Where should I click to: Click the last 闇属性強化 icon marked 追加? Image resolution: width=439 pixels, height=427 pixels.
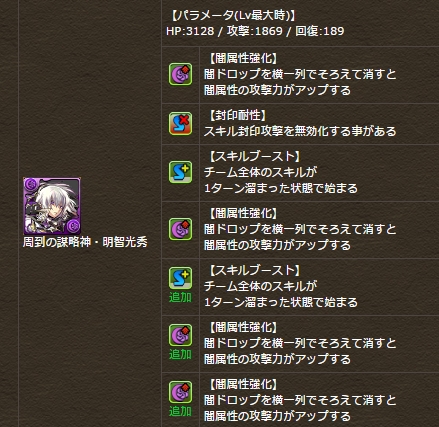pos(180,392)
